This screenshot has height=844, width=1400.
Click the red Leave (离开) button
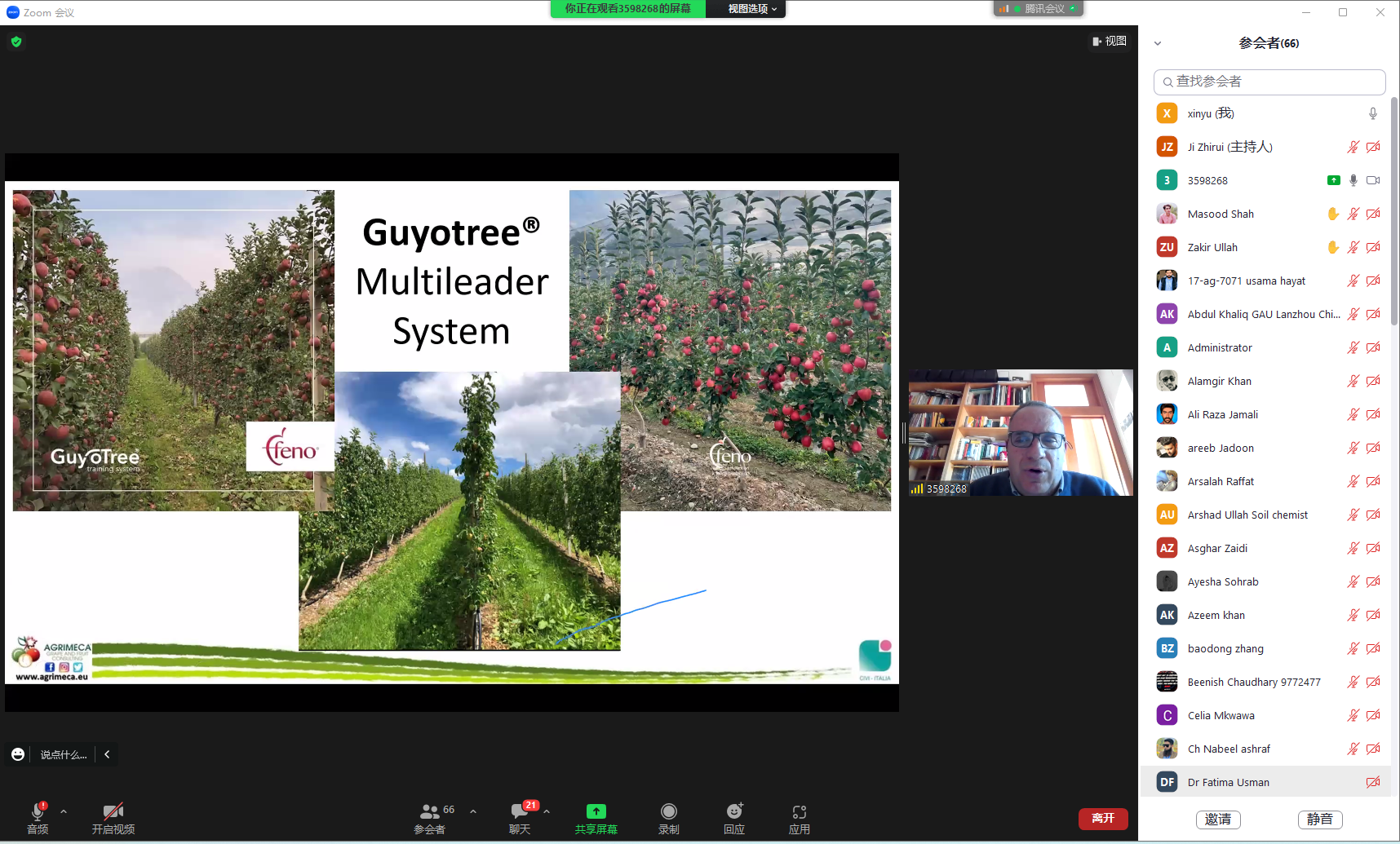point(1102,819)
